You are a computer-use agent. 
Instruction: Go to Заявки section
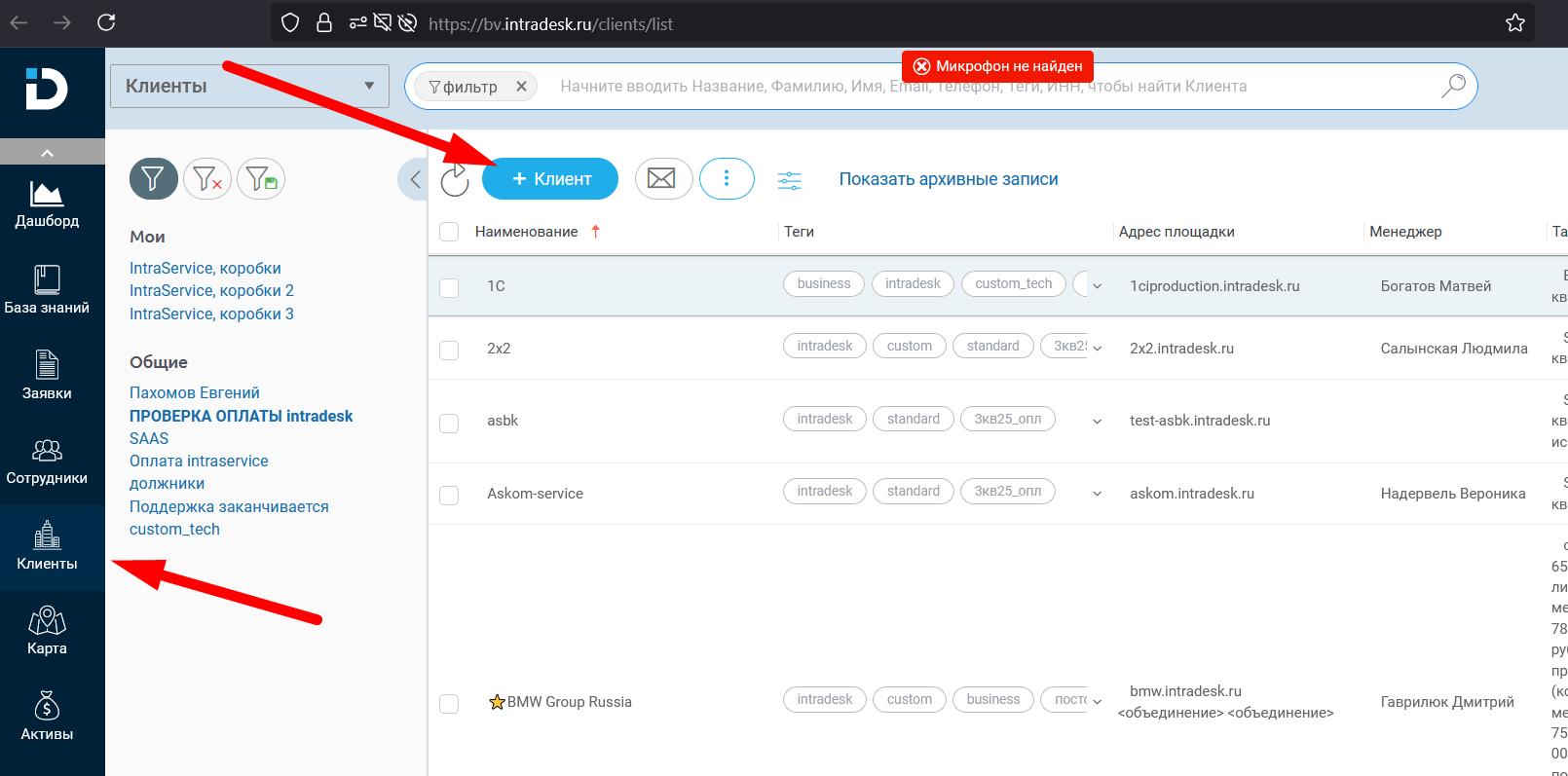pyautogui.click(x=47, y=376)
